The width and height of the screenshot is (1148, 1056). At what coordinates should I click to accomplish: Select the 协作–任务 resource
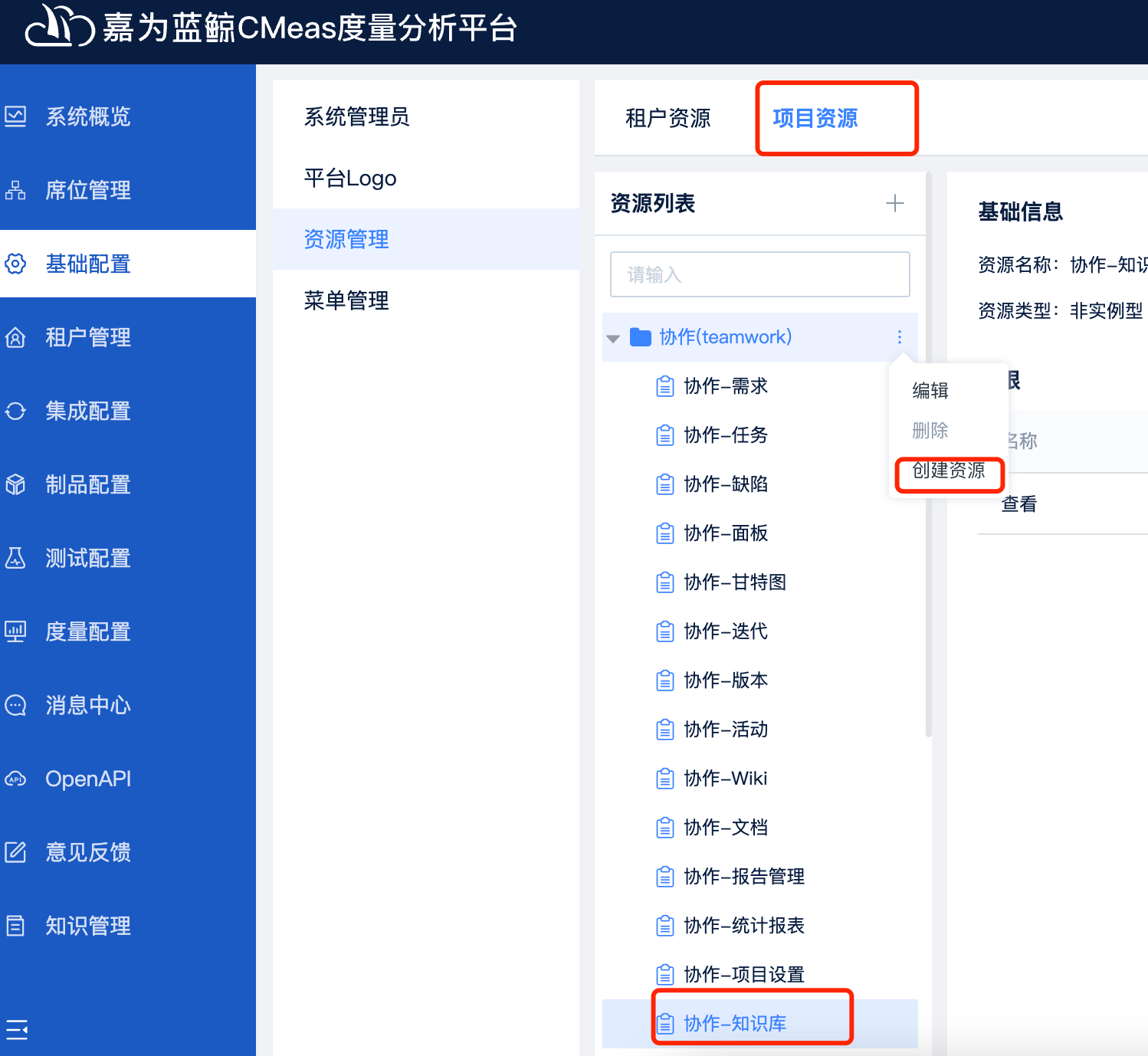point(760,435)
